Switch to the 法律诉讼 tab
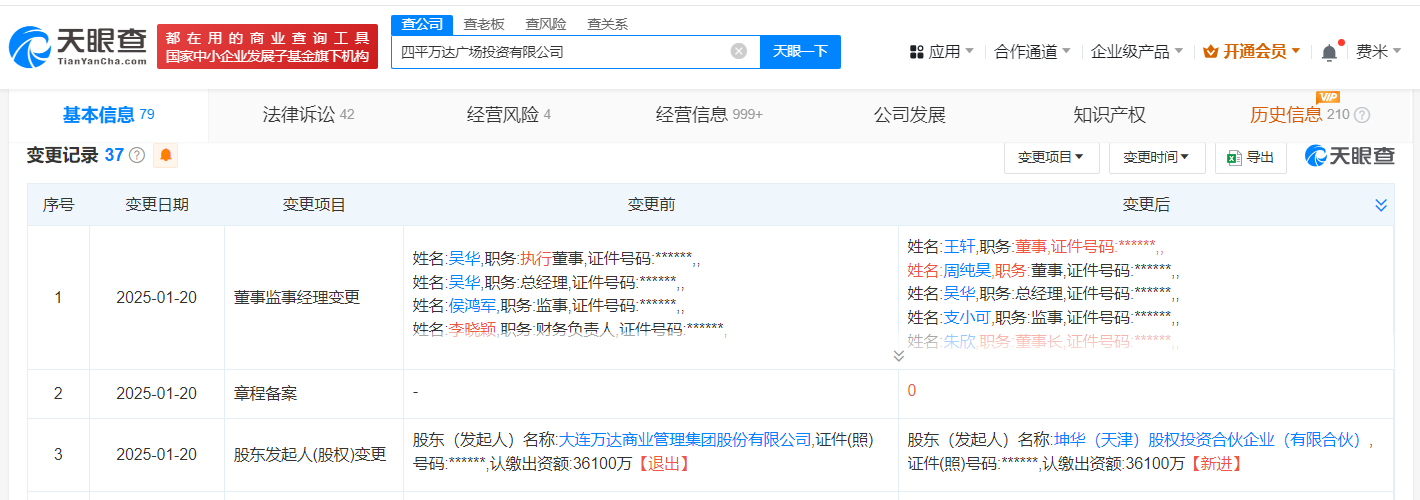The width and height of the screenshot is (1420, 500). (308, 115)
